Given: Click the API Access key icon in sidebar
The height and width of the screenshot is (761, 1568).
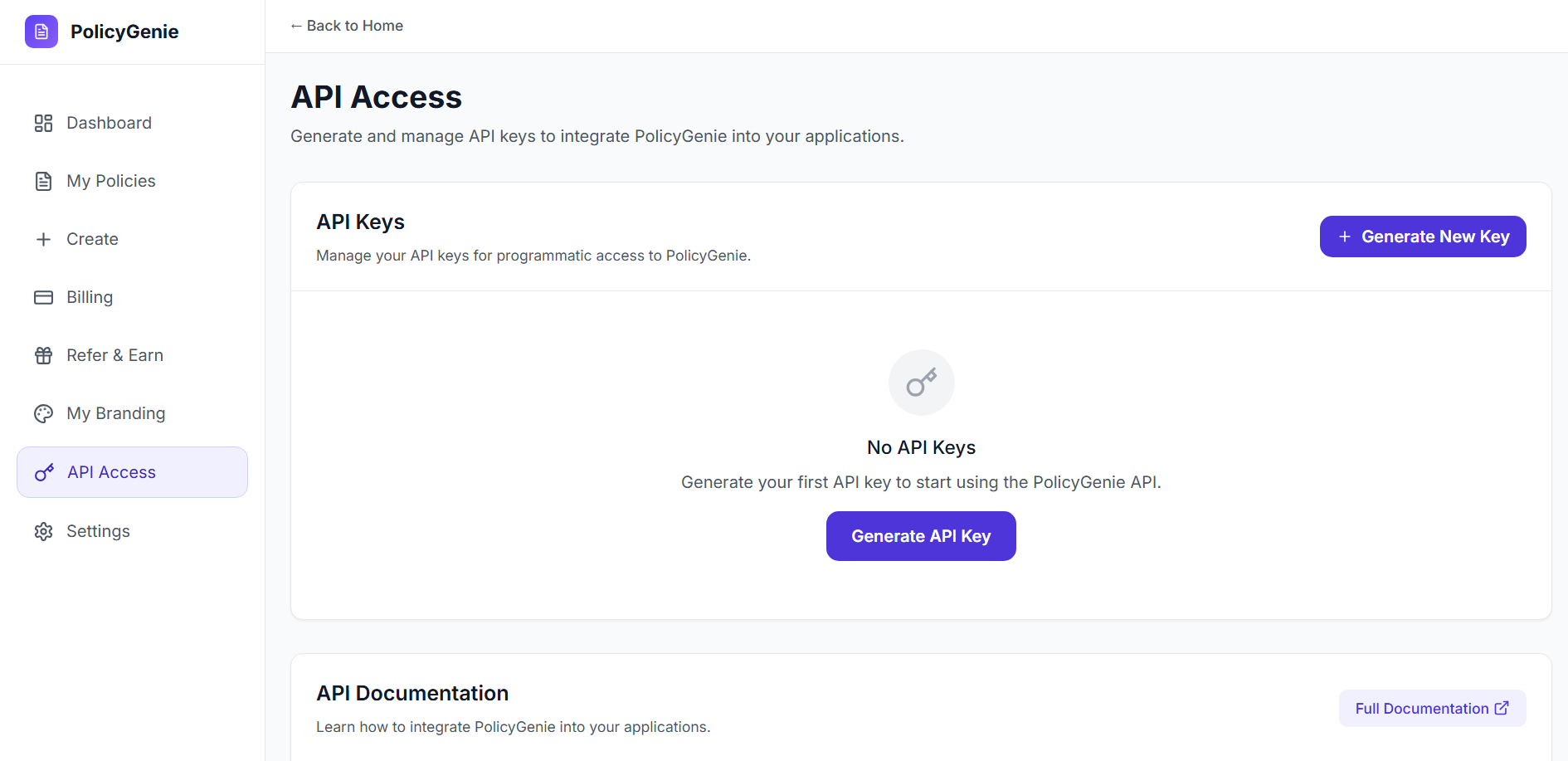Looking at the screenshot, I should [44, 473].
